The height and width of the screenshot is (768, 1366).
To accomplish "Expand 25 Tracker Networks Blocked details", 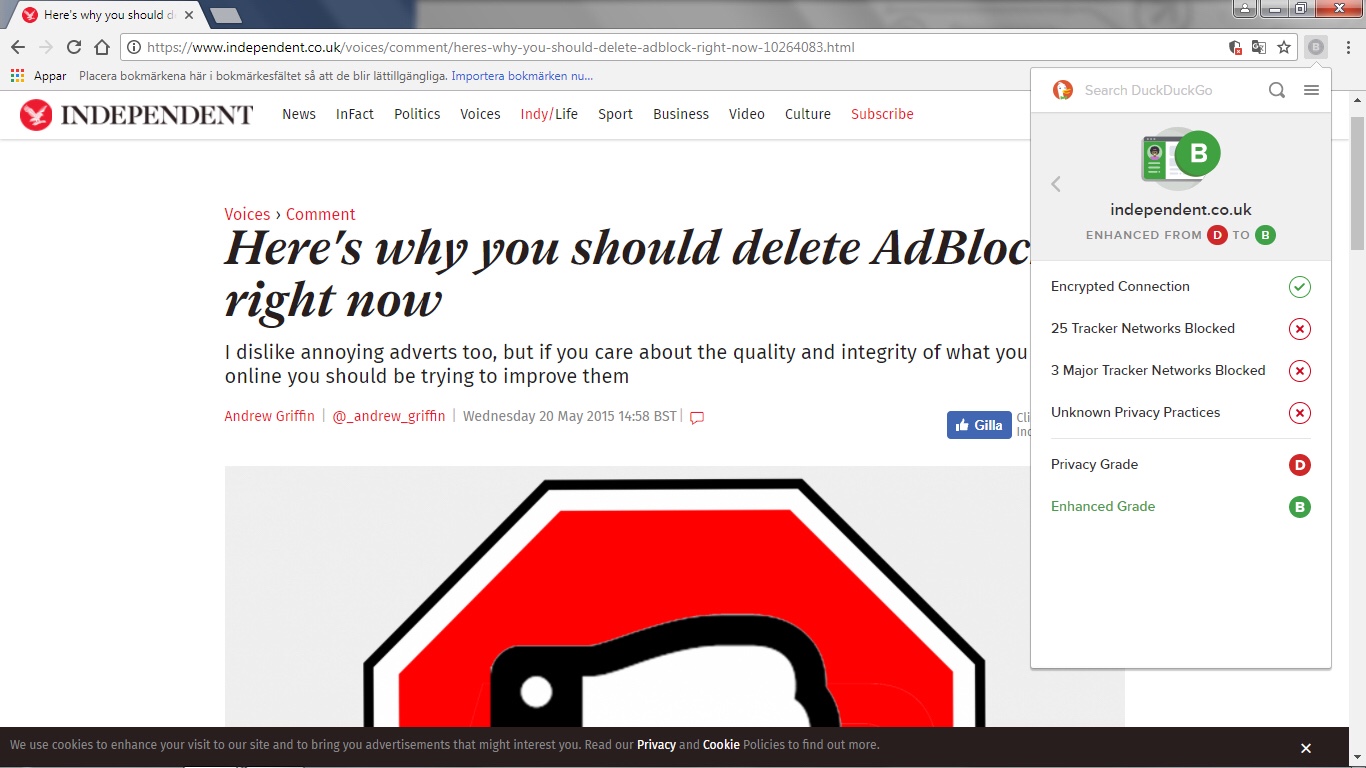I will [1180, 329].
